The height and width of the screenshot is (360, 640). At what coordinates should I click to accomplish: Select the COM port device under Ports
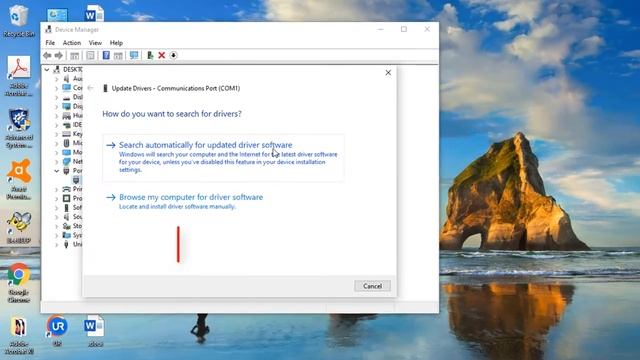pyautogui.click(x=76, y=180)
